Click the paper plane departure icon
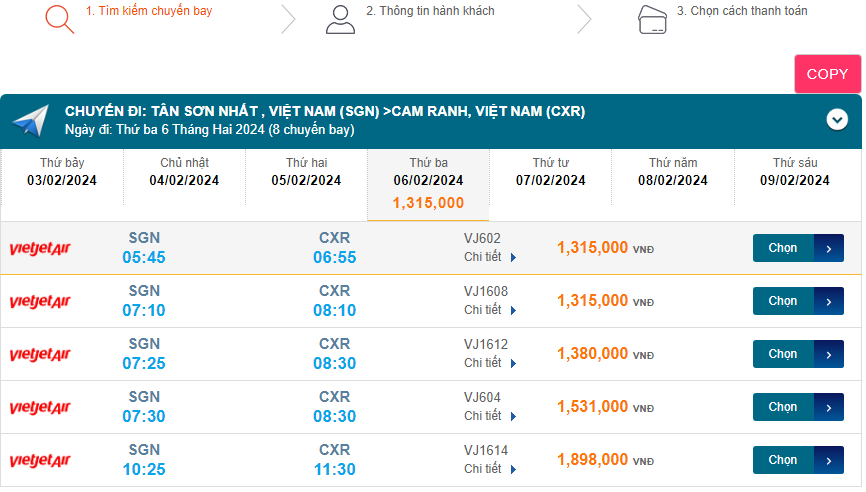866x492 pixels. click(31, 120)
